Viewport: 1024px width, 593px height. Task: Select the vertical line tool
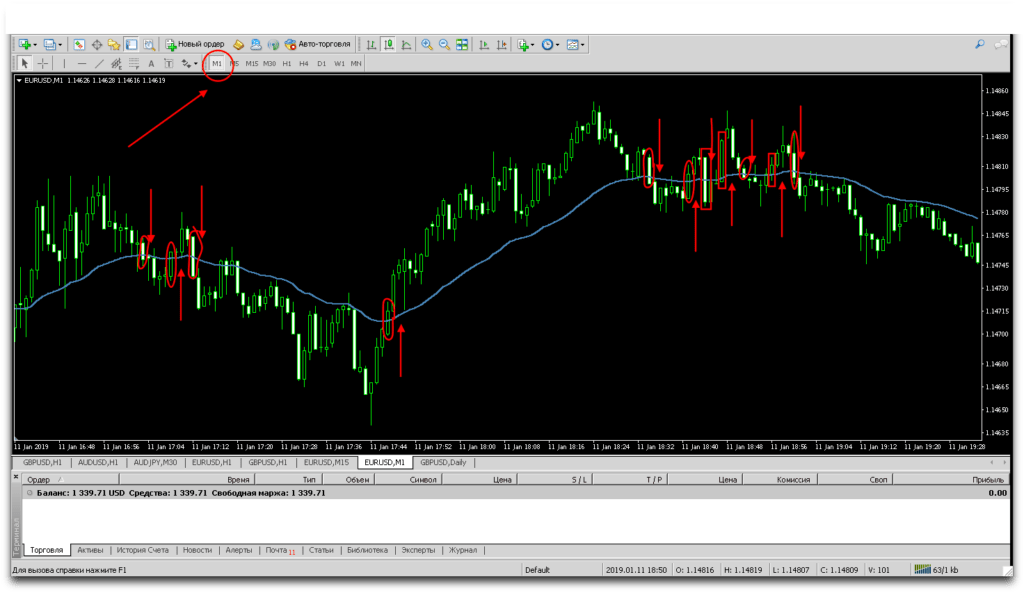(x=64, y=63)
